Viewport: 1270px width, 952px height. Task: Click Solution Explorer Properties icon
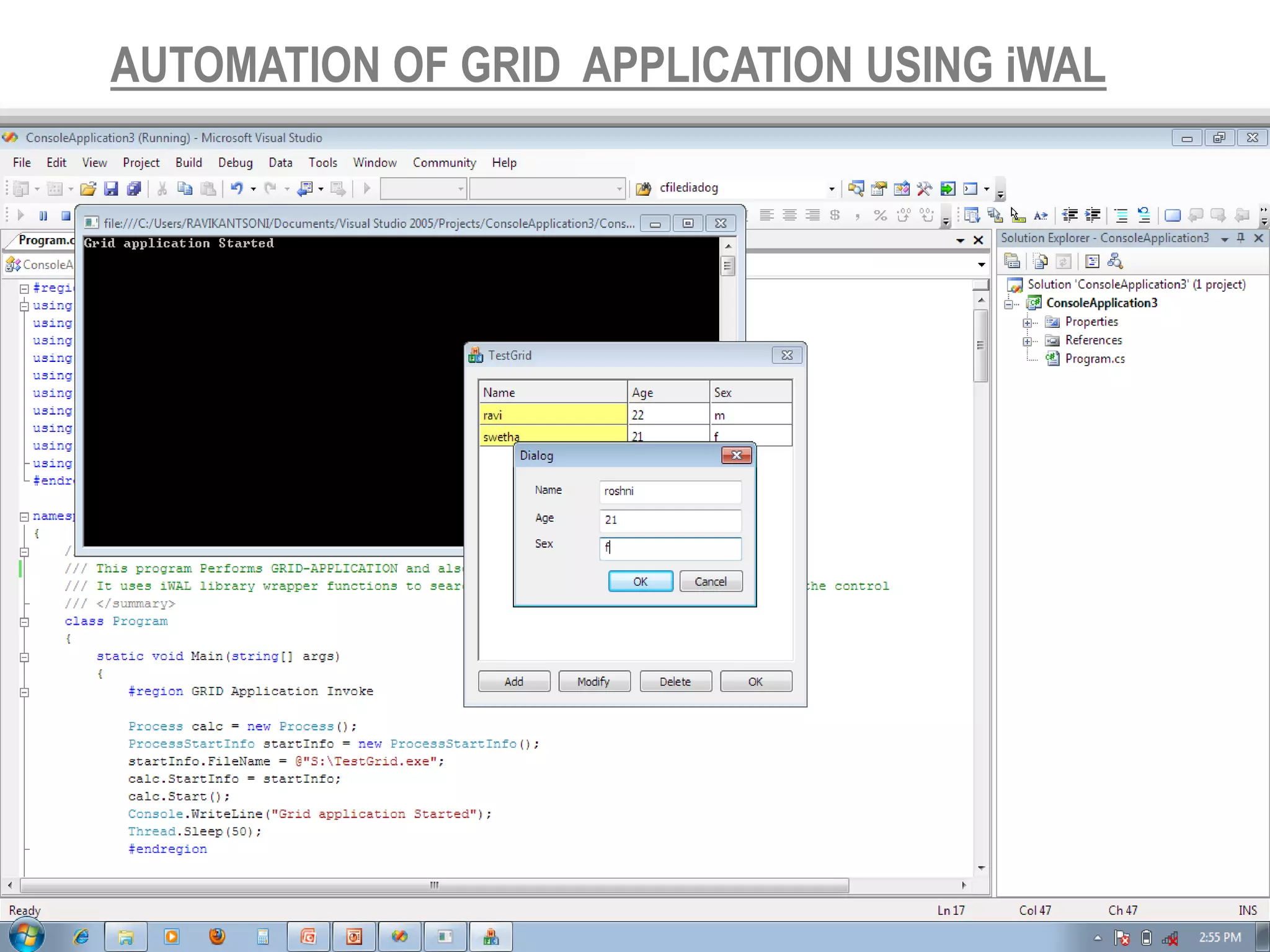click(x=1013, y=262)
